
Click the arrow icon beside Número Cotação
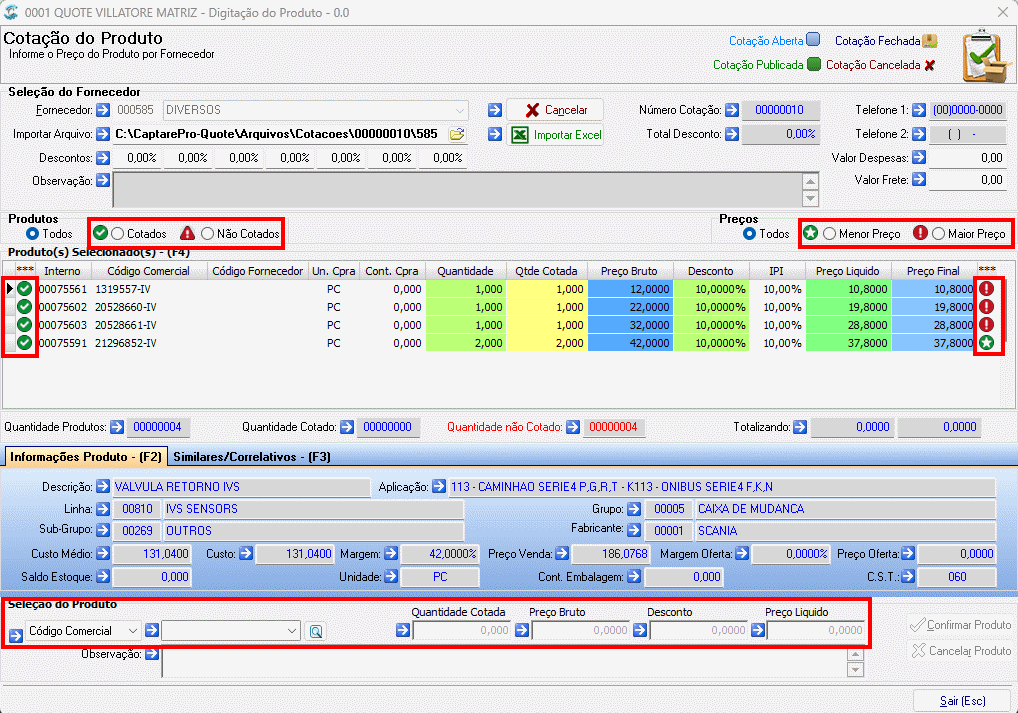click(x=732, y=110)
